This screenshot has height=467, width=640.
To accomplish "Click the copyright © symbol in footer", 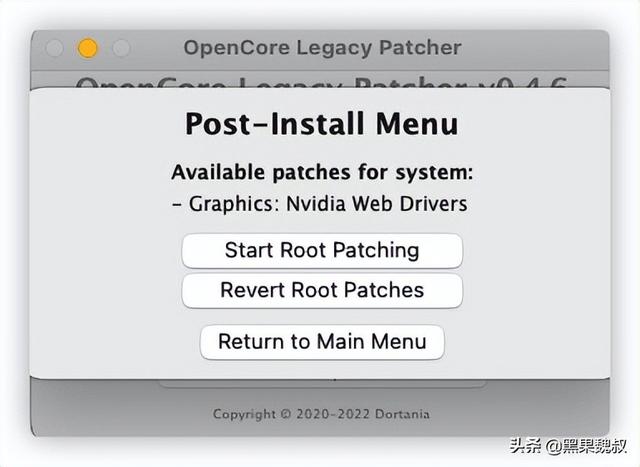I will point(286,414).
